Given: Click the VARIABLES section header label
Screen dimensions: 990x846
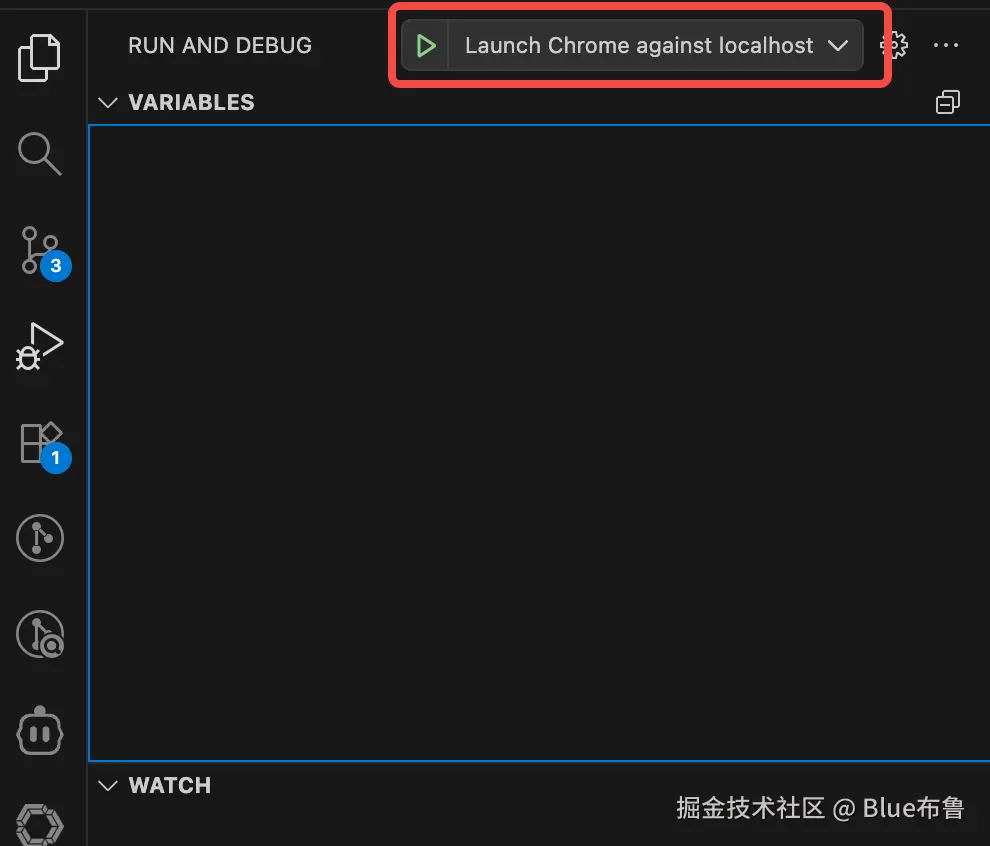Looking at the screenshot, I should point(191,102).
